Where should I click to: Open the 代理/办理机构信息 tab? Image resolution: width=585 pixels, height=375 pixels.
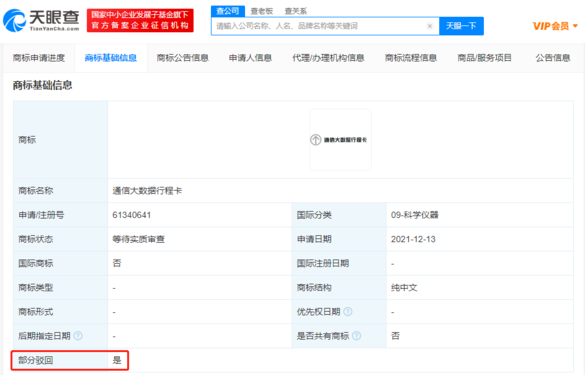tap(328, 58)
